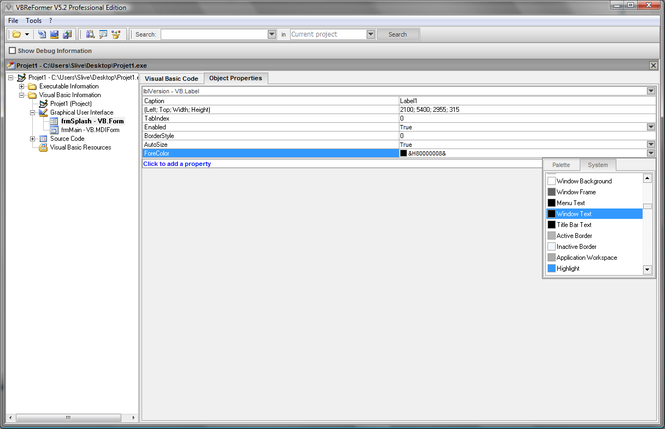Open the dropdown arrow beside the open-folder icon

27,34
